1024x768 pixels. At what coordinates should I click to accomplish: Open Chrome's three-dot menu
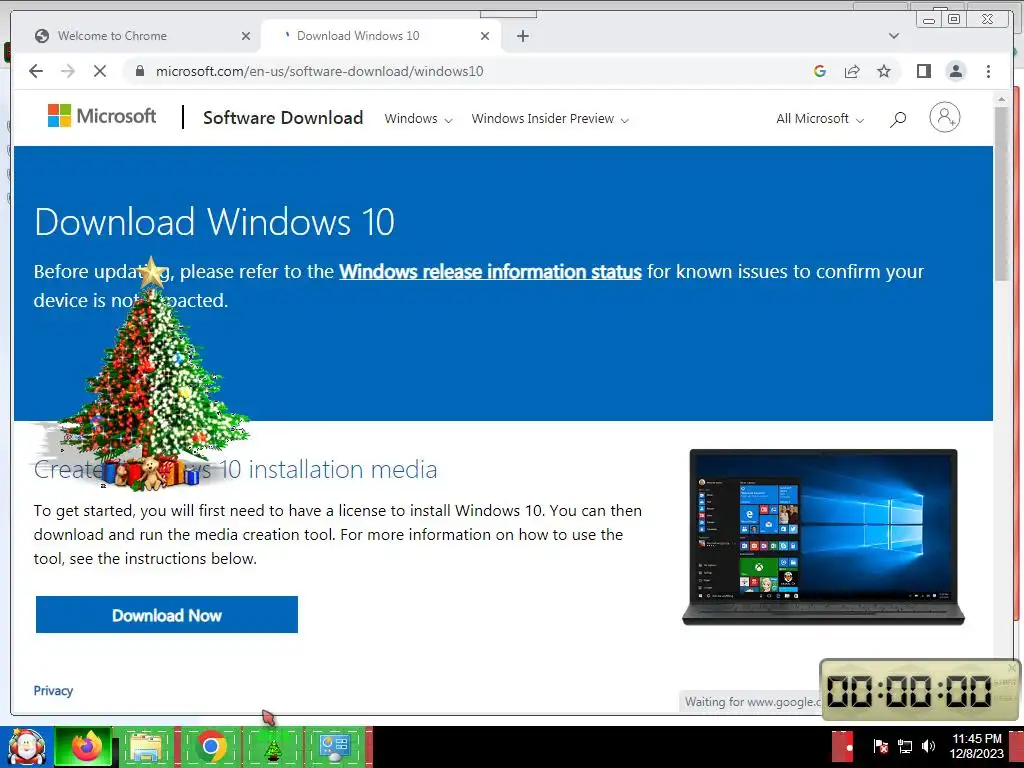pos(988,71)
